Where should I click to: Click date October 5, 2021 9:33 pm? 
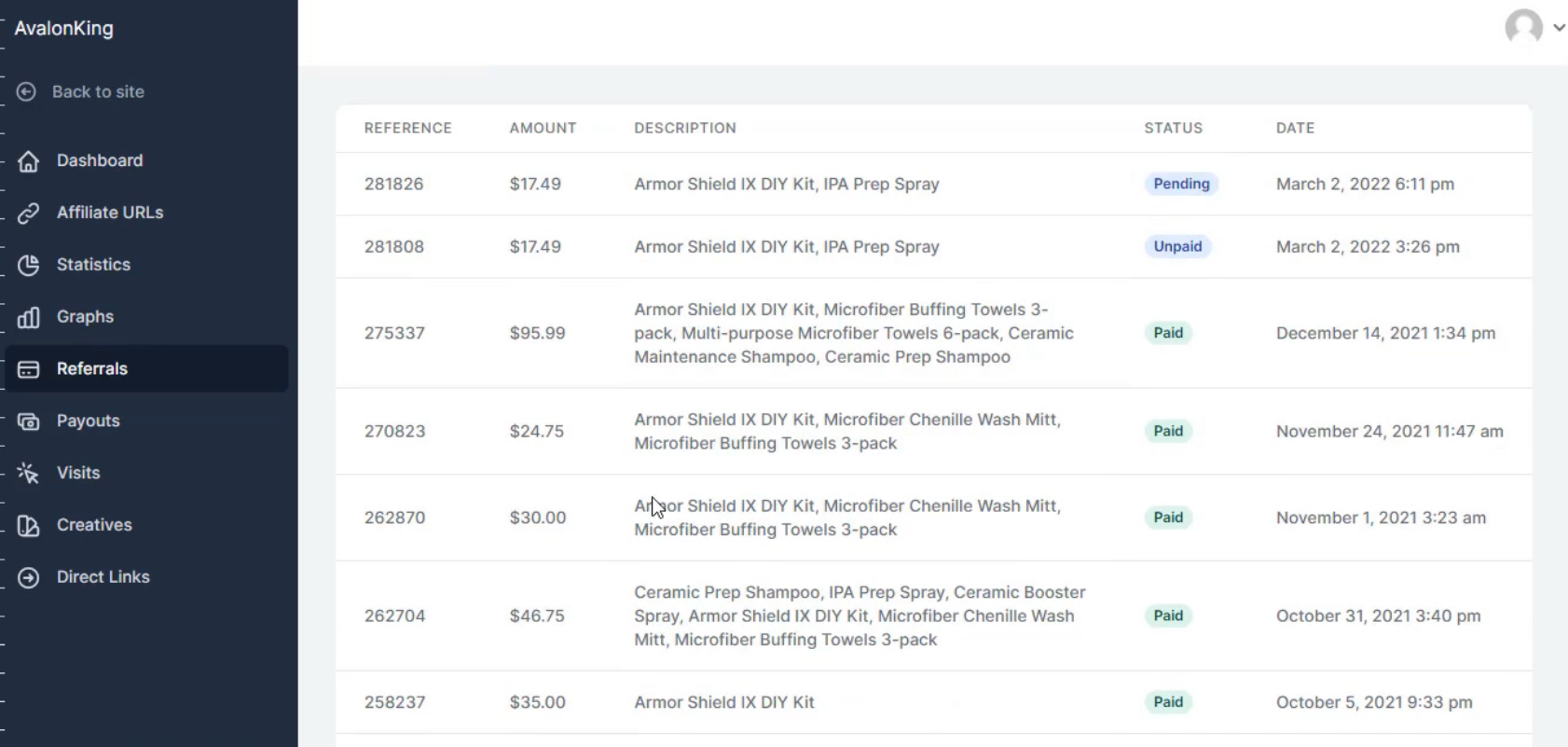click(1374, 702)
